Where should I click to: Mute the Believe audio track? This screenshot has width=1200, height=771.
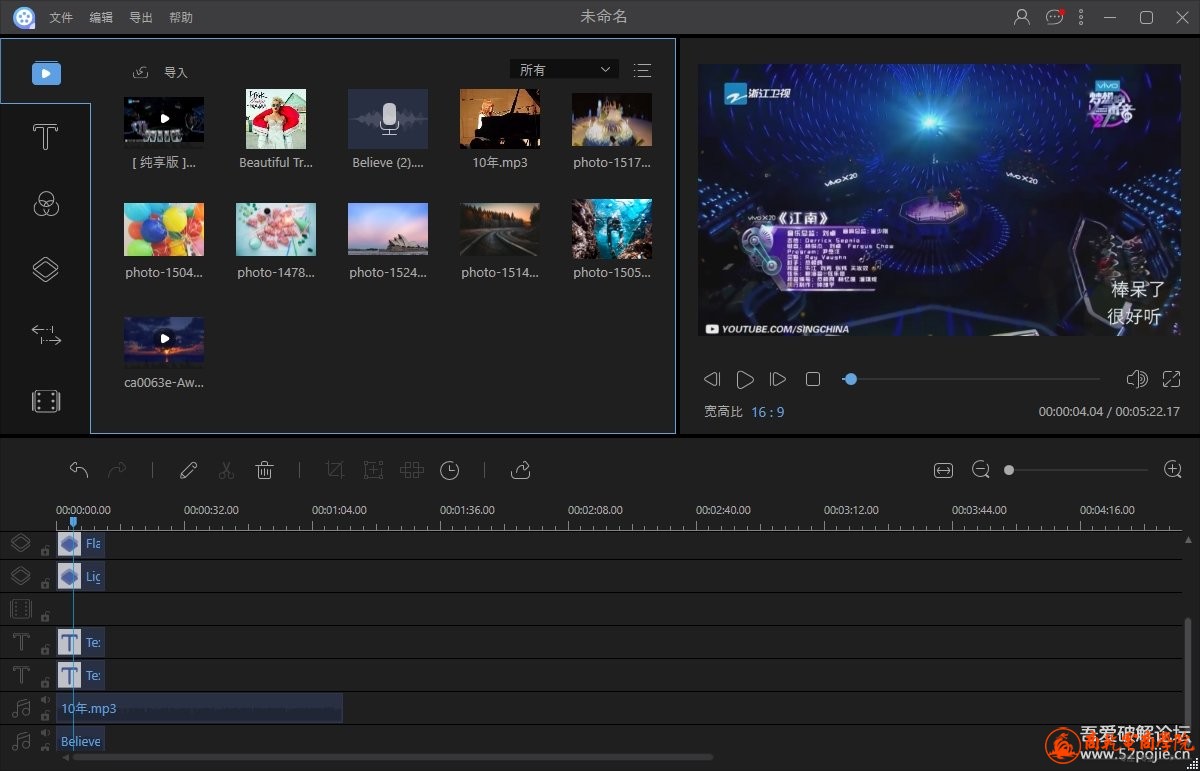coord(45,734)
